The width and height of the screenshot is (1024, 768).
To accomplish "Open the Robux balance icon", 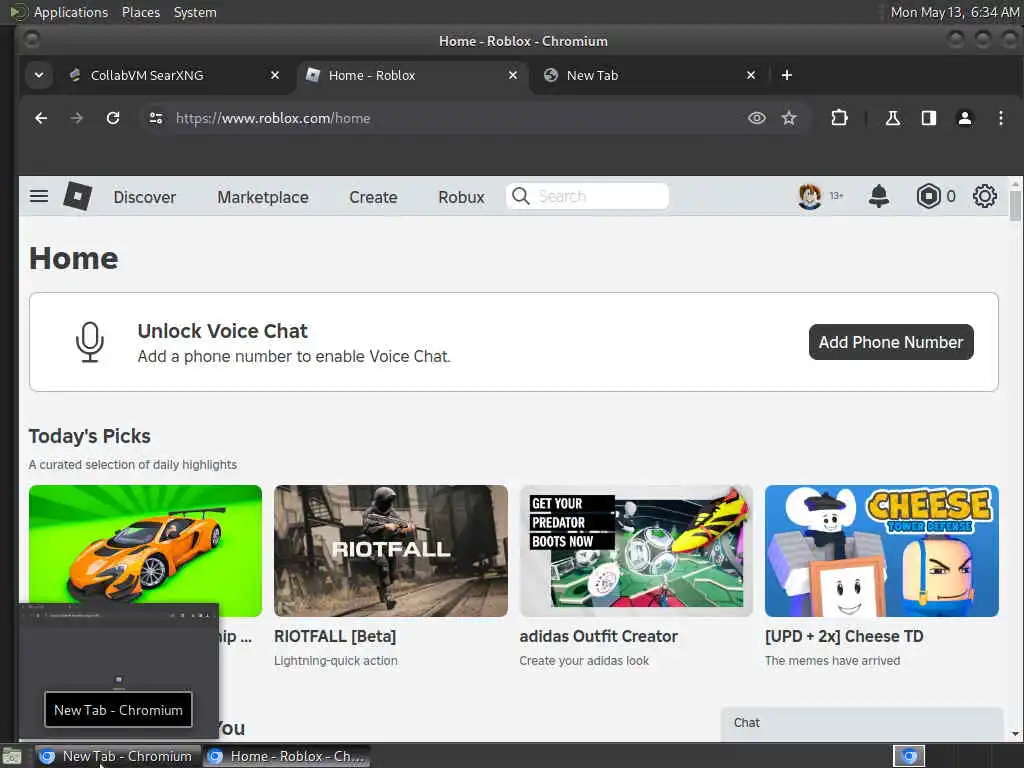I will pyautogui.click(x=928, y=196).
